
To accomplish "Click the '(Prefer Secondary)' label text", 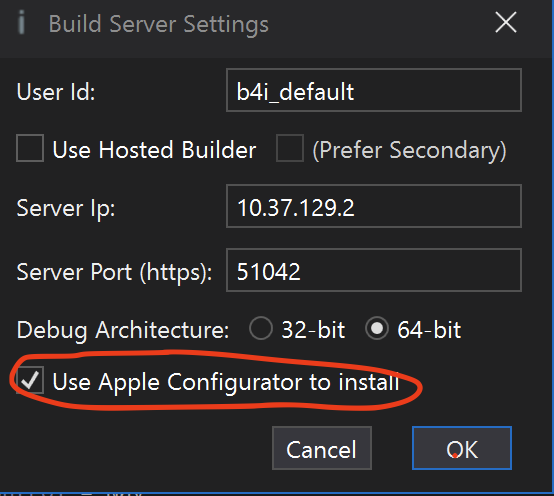I will [409, 150].
